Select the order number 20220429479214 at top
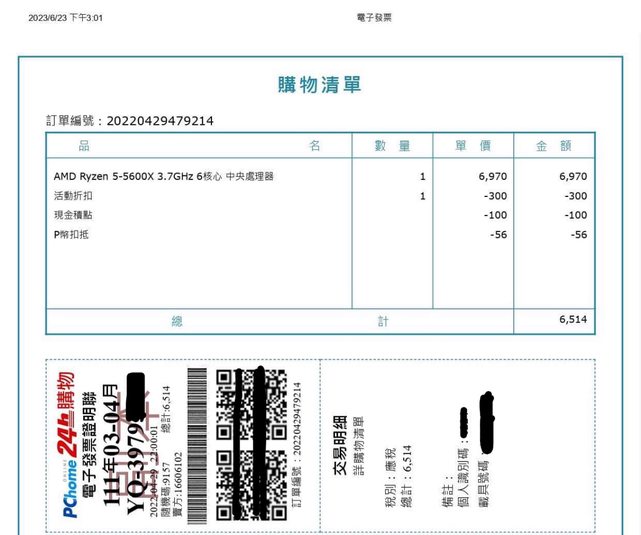Image resolution: width=641 pixels, height=535 pixels. tap(159, 121)
